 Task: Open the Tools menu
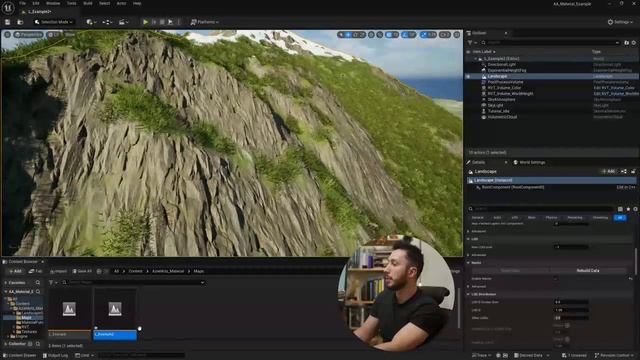pos(71,3)
